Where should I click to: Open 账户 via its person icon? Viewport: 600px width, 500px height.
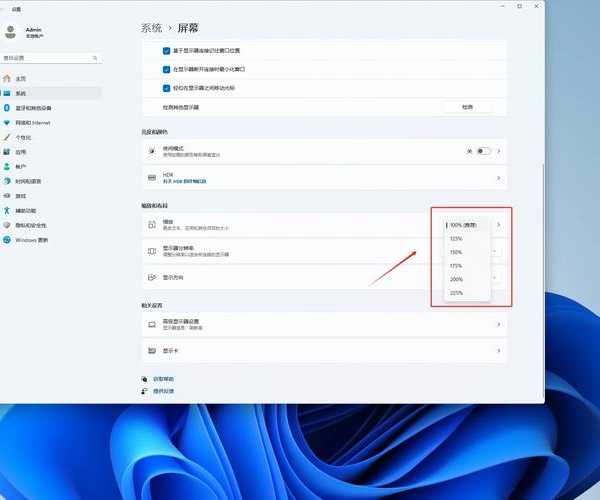7,166
